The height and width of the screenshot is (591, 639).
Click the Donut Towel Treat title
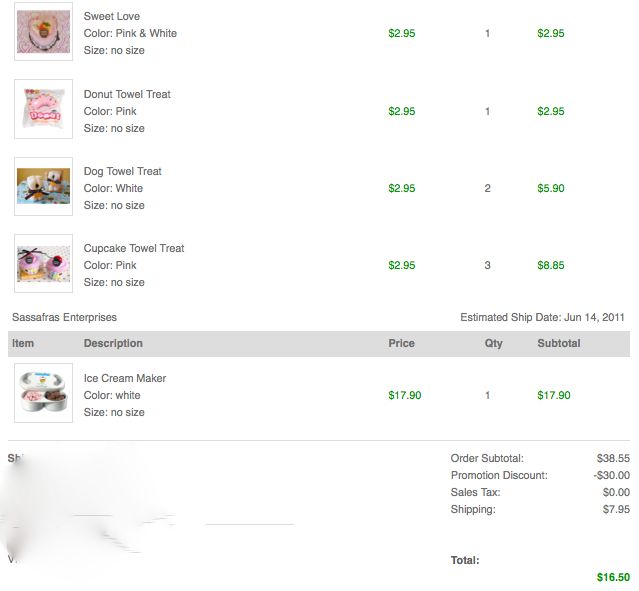127,94
